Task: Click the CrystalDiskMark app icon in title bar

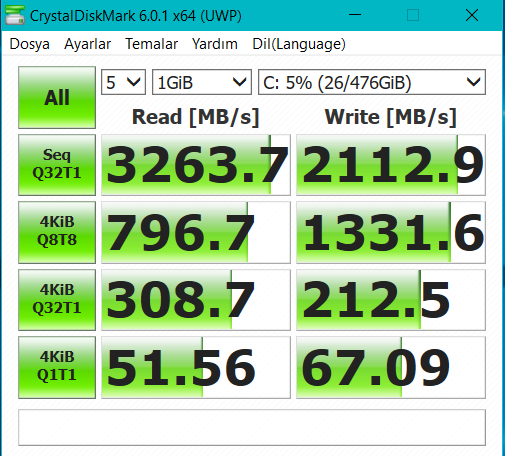Action: click(x=15, y=15)
